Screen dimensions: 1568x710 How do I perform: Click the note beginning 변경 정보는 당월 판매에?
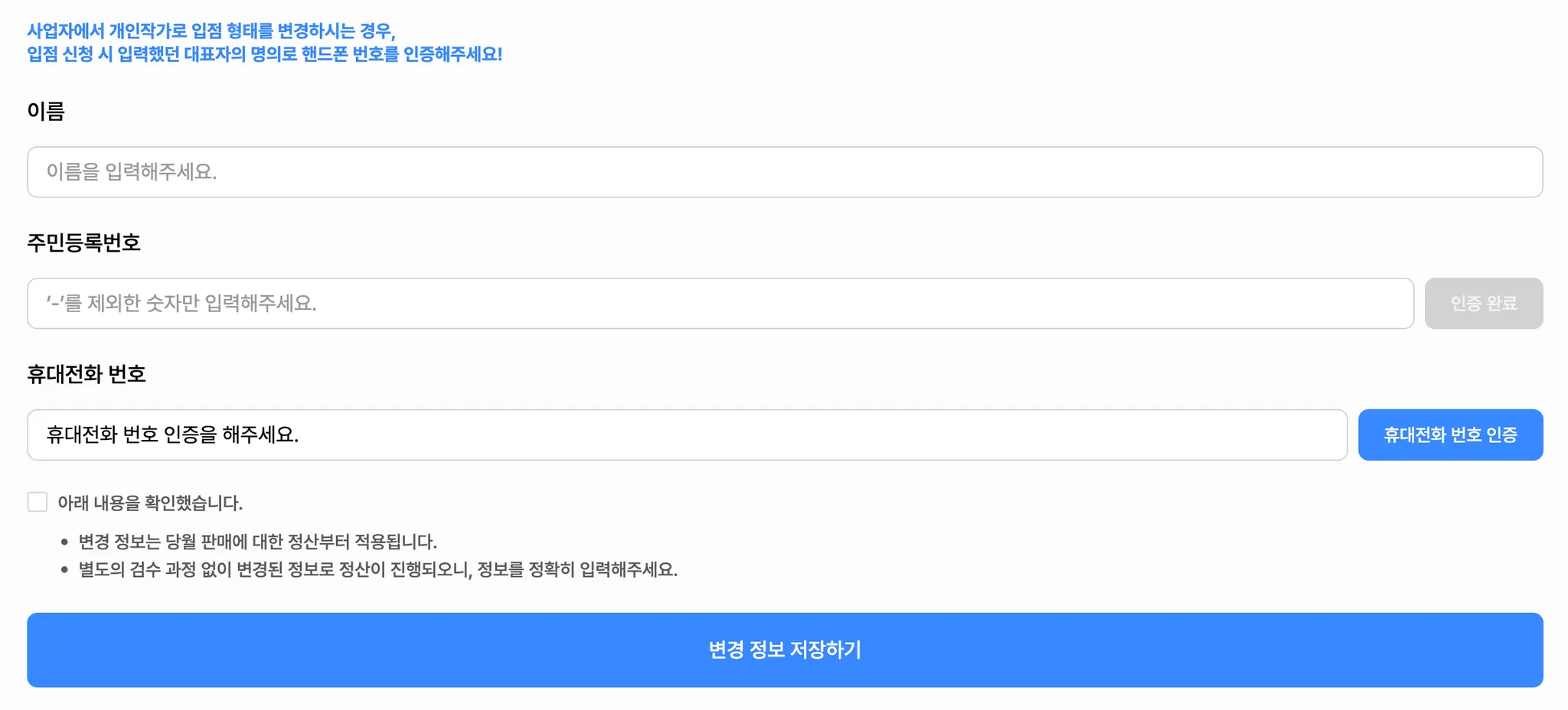click(x=257, y=542)
